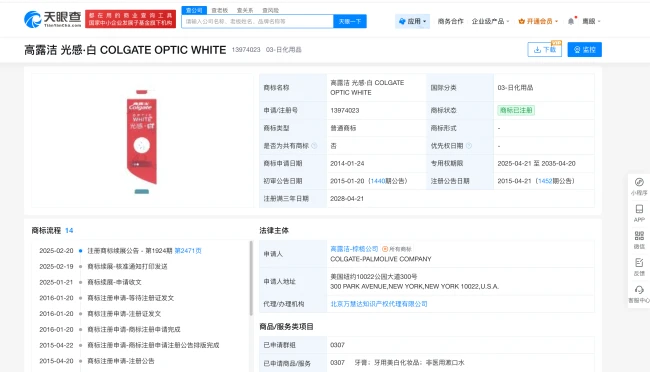Click the 所有商标 badge next to applicant

(x=397, y=249)
